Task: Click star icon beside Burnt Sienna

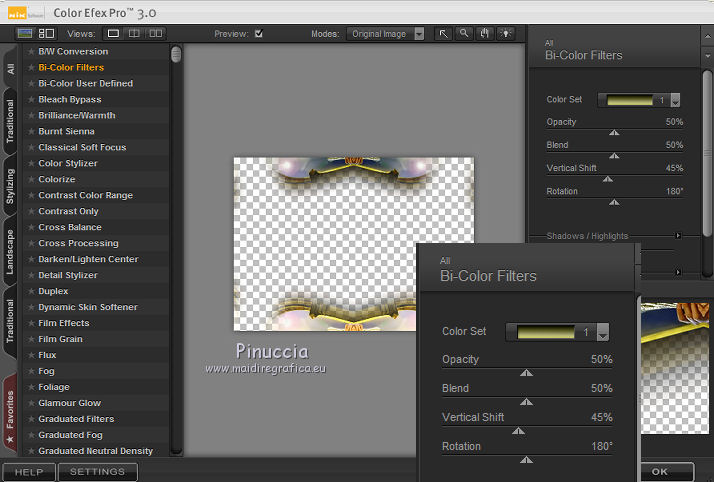Action: pos(31,132)
